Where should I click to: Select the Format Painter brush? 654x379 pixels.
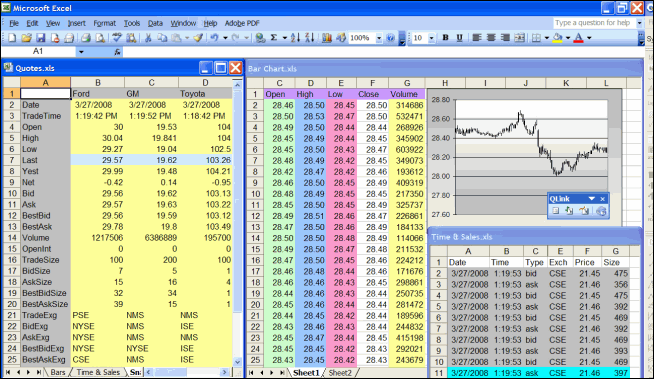click(198, 38)
